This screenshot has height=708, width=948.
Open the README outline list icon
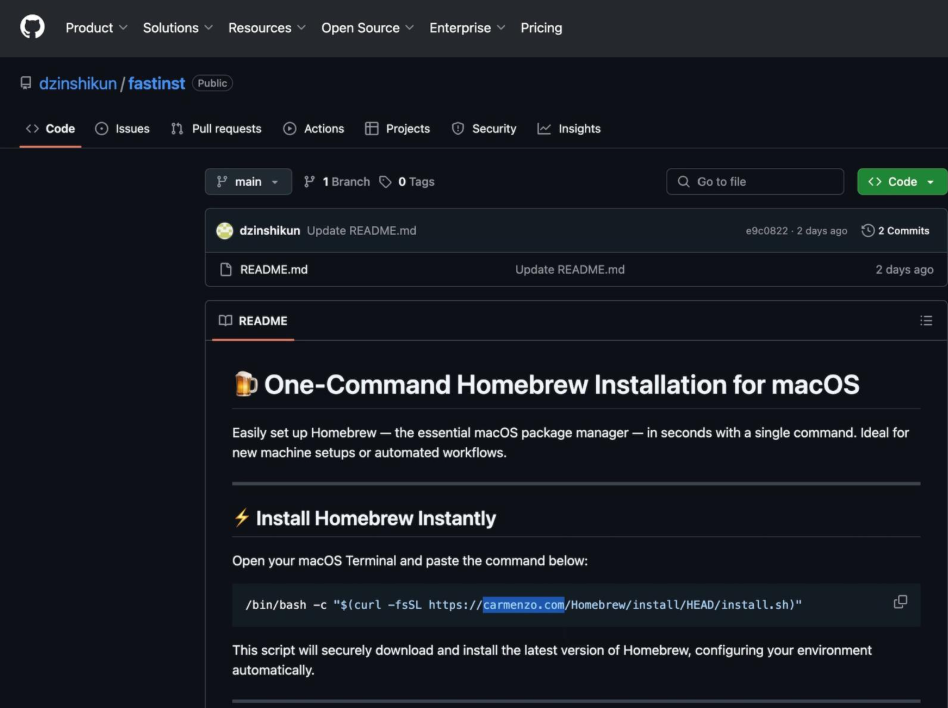click(926, 321)
